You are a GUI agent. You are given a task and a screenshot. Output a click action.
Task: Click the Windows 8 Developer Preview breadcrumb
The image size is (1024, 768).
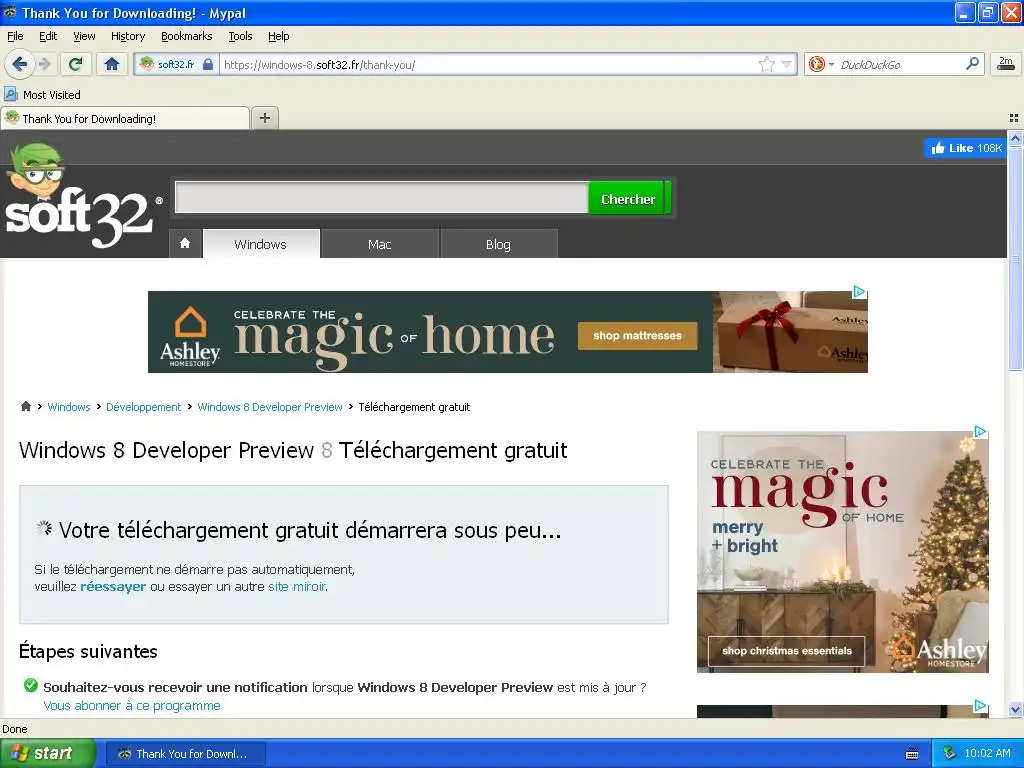click(x=270, y=407)
